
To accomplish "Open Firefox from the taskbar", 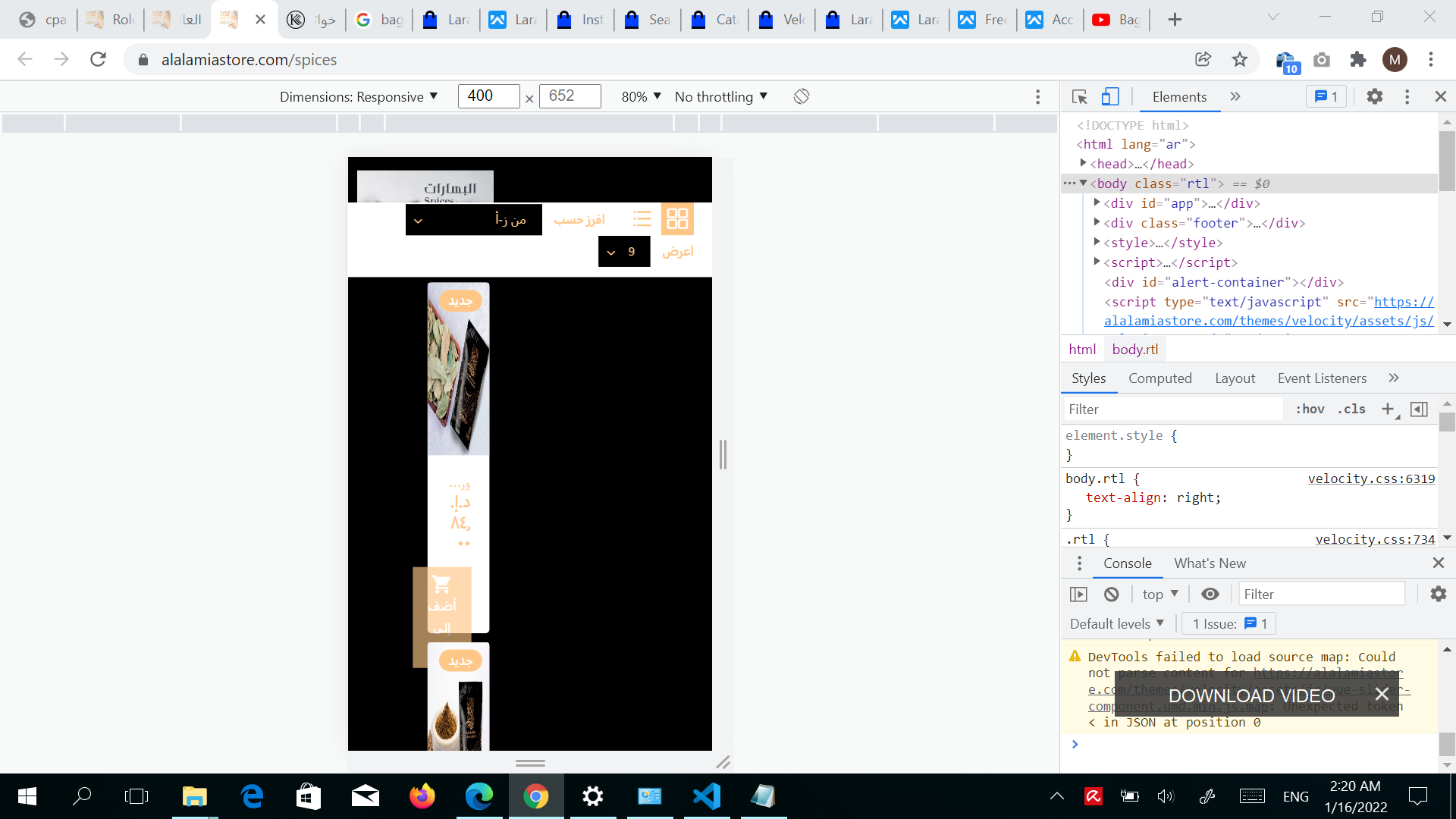I will click(422, 795).
